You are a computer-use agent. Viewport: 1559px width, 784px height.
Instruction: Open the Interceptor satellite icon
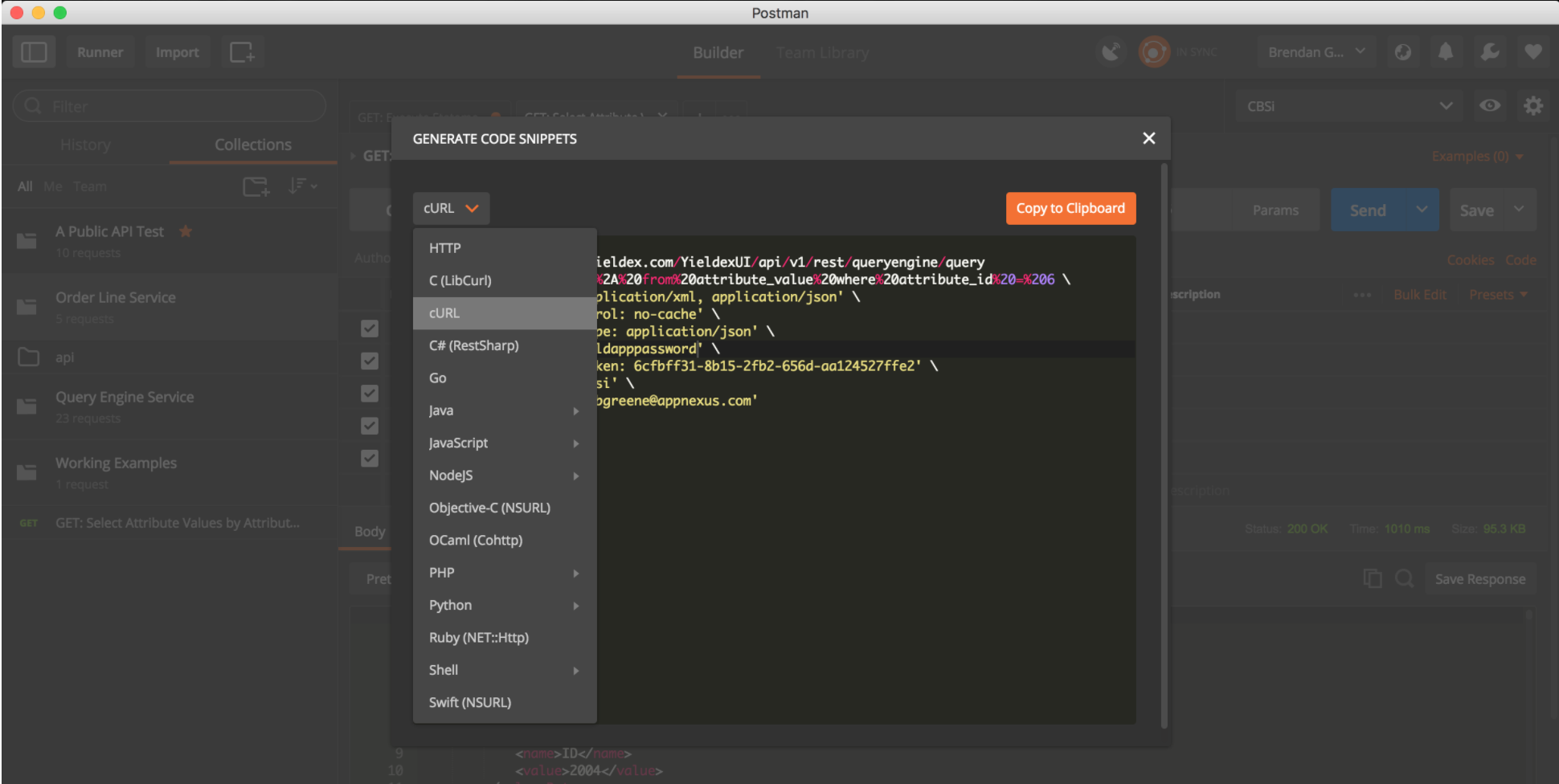tap(1111, 51)
